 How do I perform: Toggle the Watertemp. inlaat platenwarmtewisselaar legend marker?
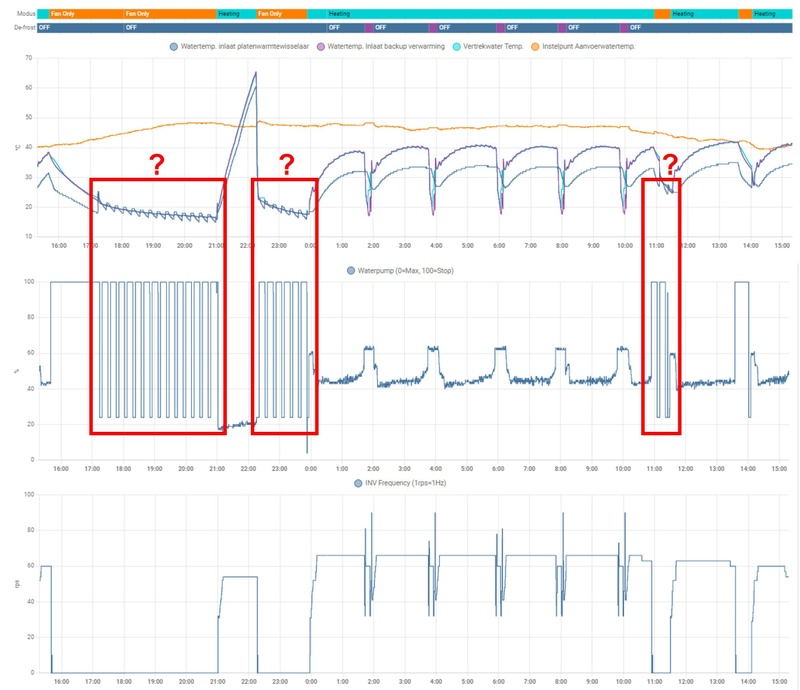[174, 47]
